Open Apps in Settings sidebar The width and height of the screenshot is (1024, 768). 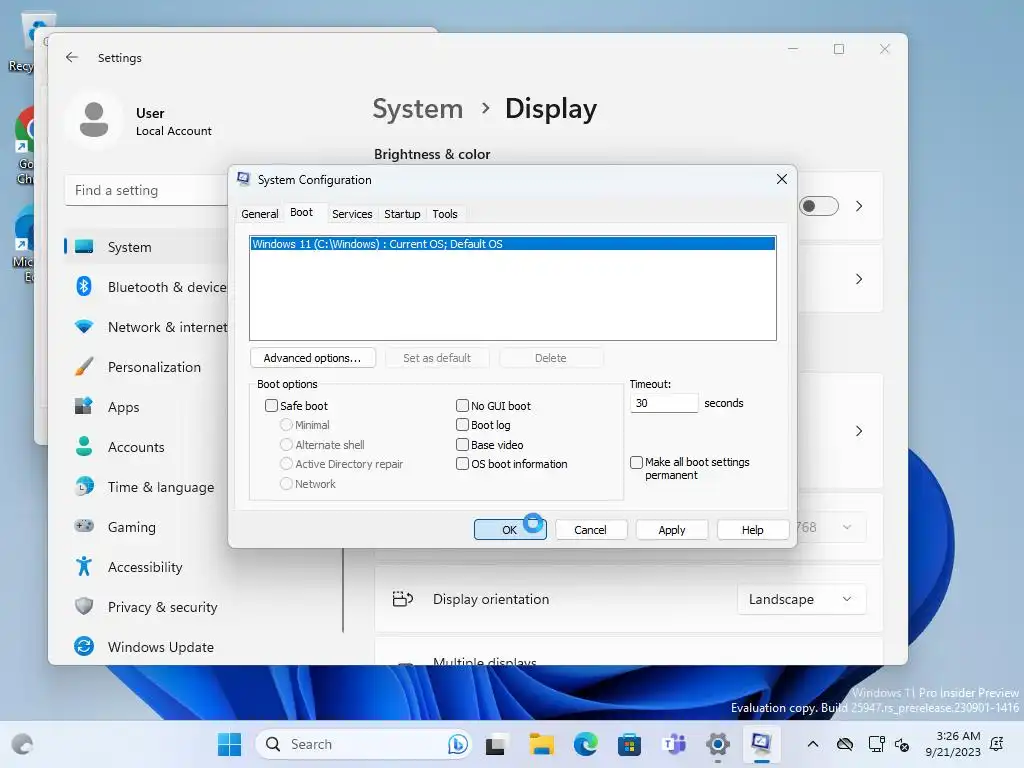[147, 407]
